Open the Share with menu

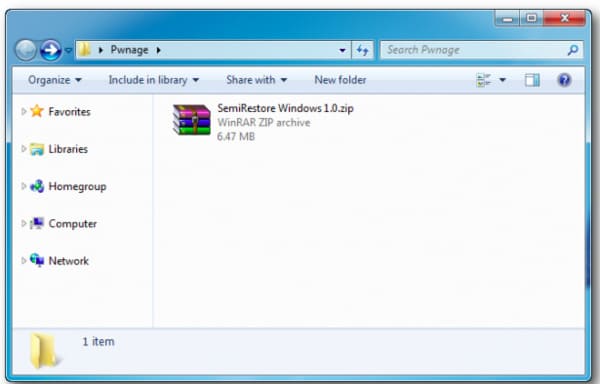click(x=256, y=80)
